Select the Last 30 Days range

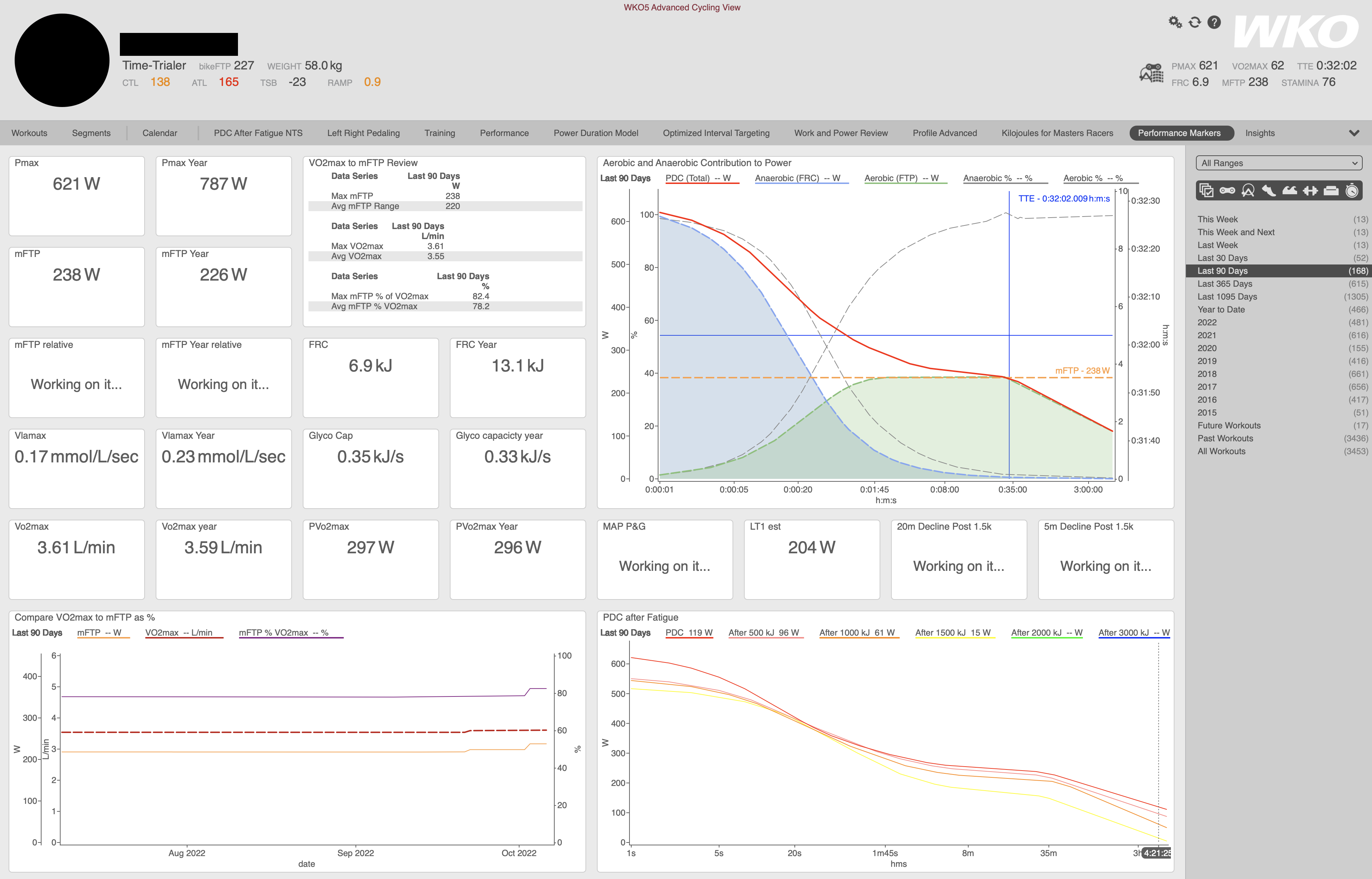pyautogui.click(x=1278, y=258)
